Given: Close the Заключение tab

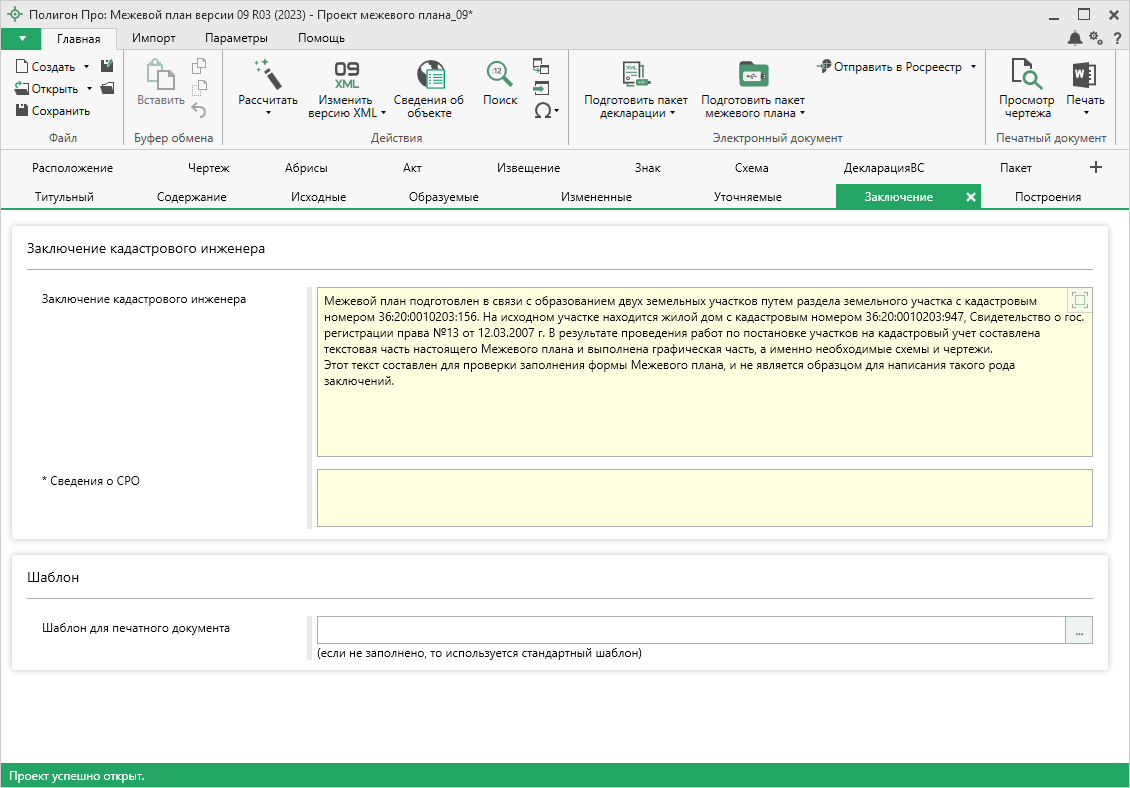Looking at the screenshot, I should 970,197.
